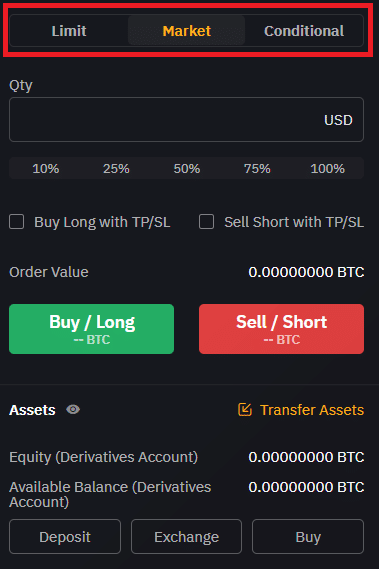Enable Buy Long with TP/SL checkbox

(x=17, y=222)
